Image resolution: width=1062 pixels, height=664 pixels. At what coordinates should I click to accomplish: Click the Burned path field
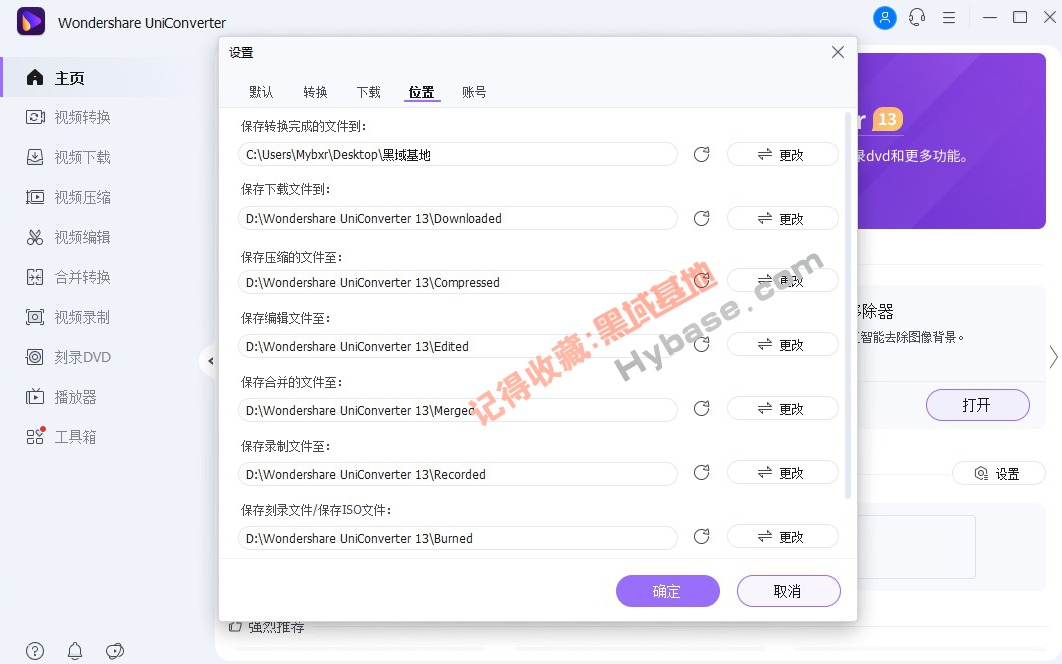(x=457, y=538)
